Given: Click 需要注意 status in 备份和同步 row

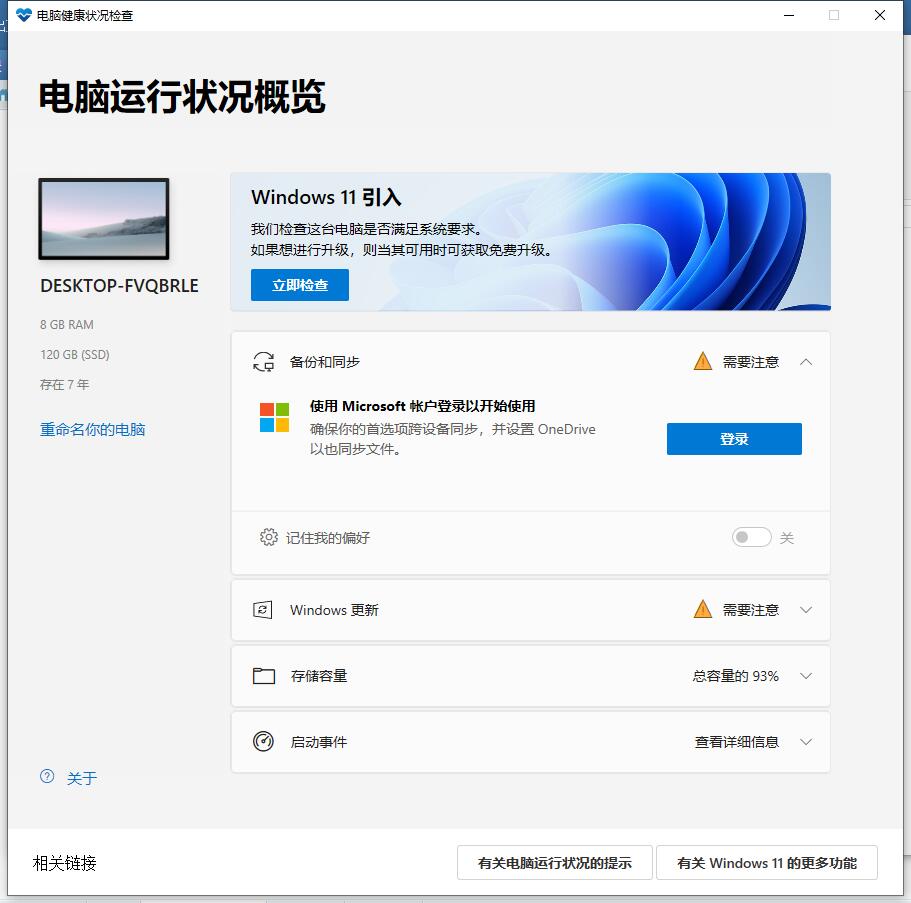Looking at the screenshot, I should (751, 362).
